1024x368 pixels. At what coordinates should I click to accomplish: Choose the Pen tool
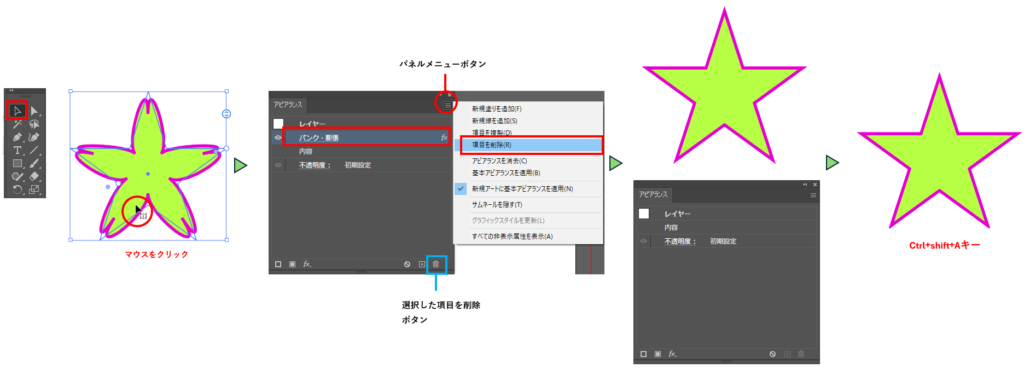(x=18, y=137)
